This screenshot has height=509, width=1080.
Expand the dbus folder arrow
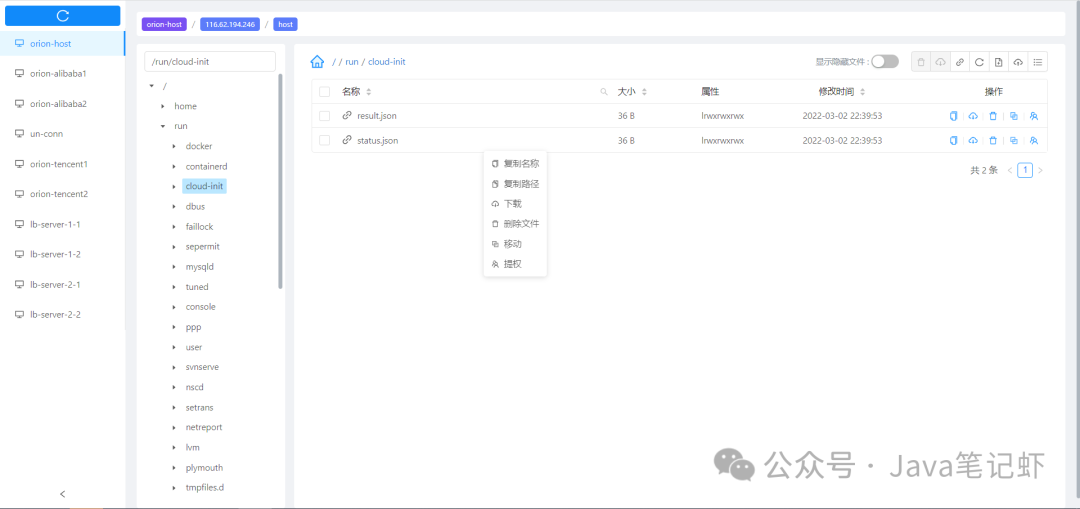(174, 207)
